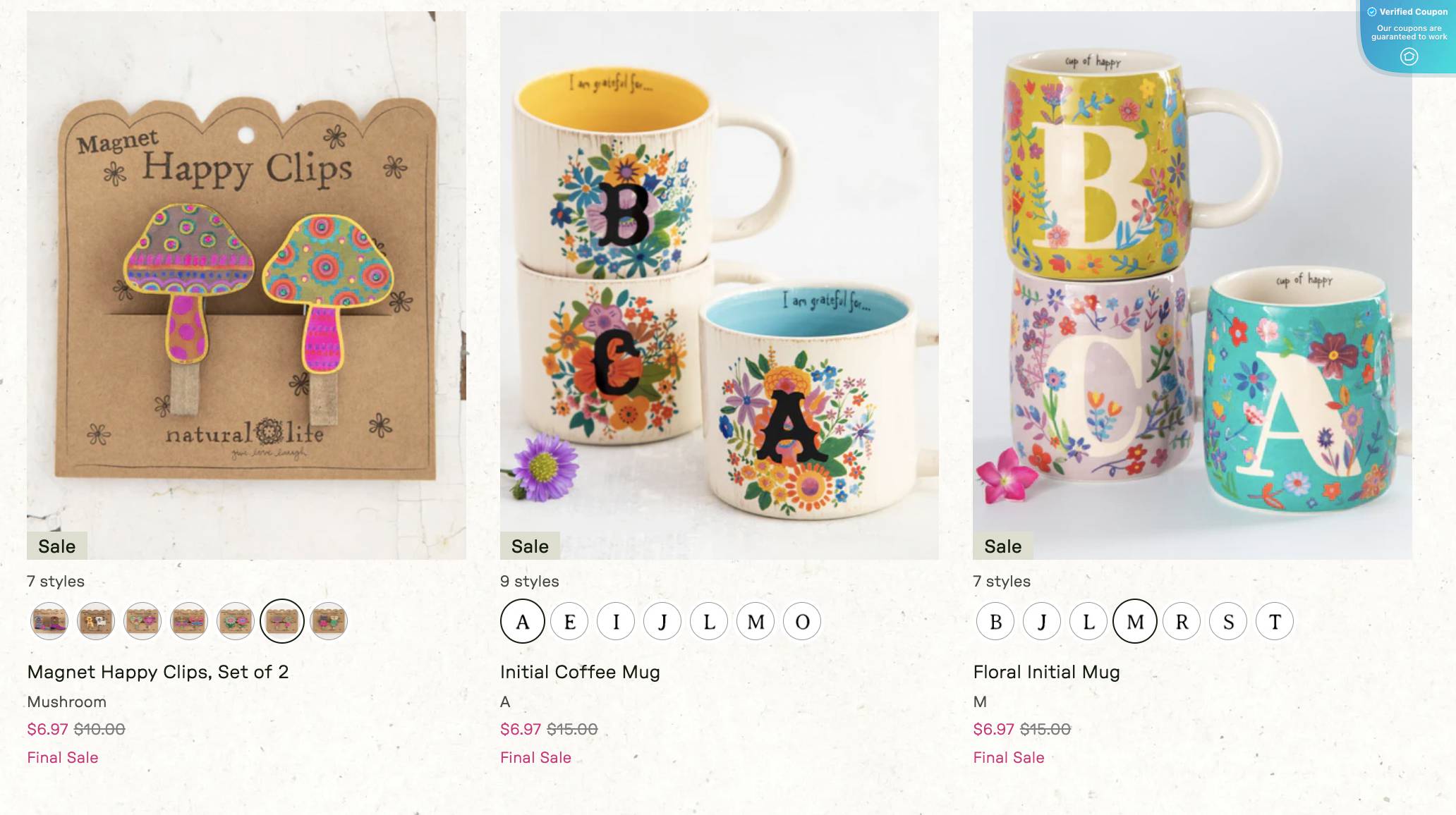Pick letter T for Floral Initial Mug
The width and height of the screenshot is (1456, 815).
coord(1275,621)
